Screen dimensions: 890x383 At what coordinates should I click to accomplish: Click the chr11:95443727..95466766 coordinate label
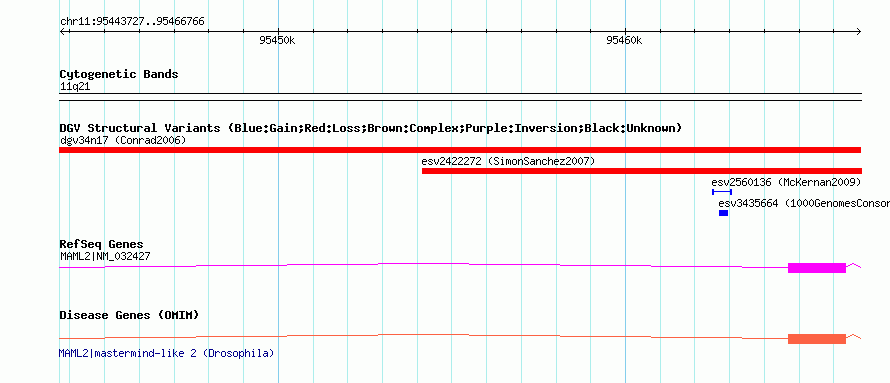point(132,22)
